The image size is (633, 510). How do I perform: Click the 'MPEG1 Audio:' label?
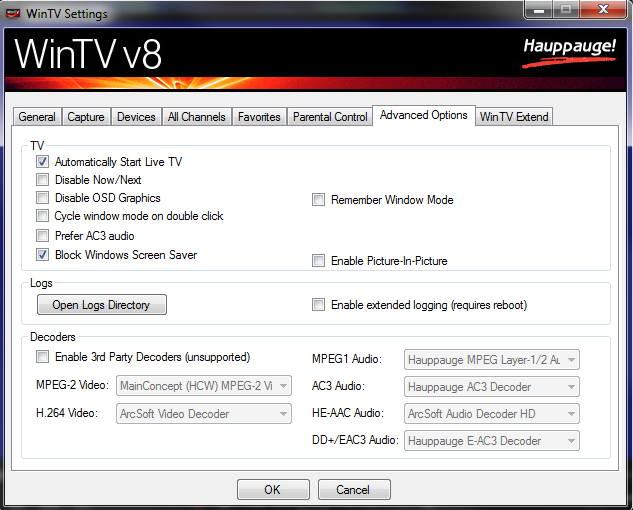point(347,359)
